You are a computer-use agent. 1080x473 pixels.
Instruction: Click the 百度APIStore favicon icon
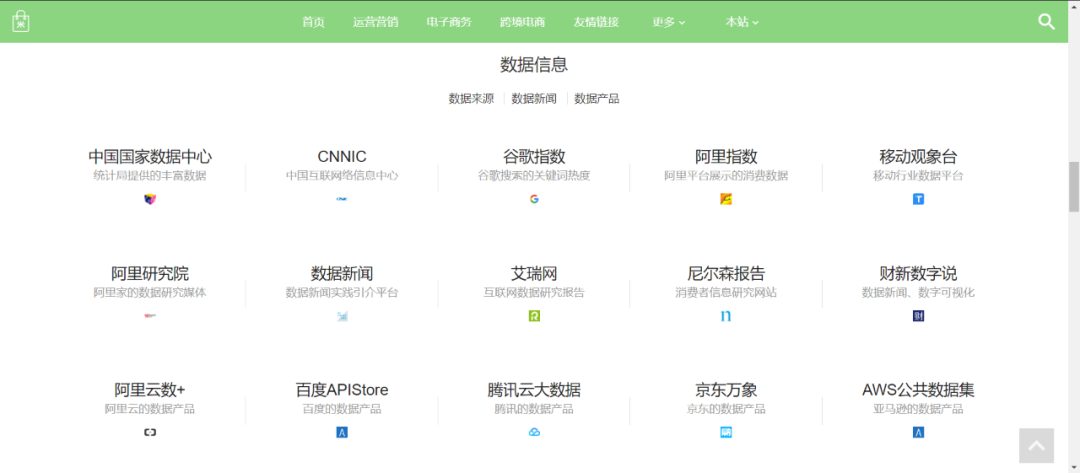click(342, 432)
